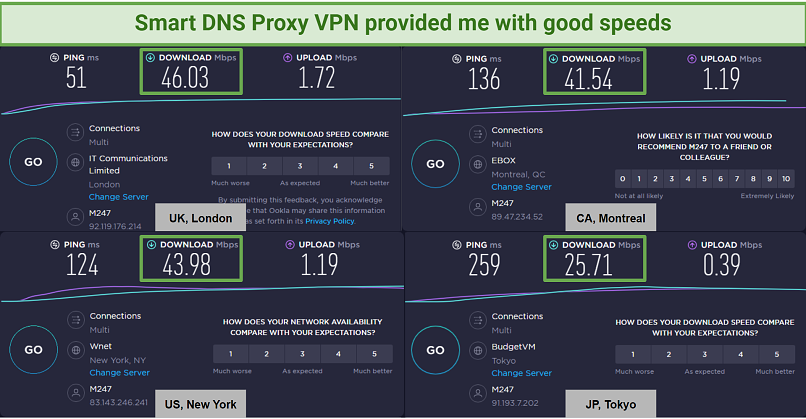Start the test with GO in the London panel
806x419 pixels.
pyautogui.click(x=33, y=162)
